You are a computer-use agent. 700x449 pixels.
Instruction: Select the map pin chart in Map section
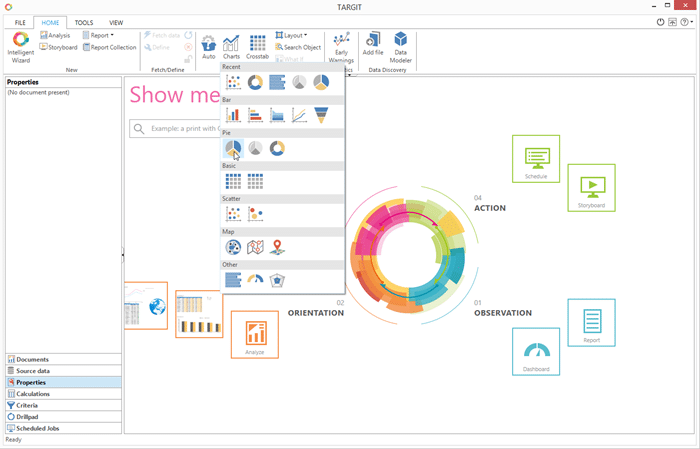(277, 247)
